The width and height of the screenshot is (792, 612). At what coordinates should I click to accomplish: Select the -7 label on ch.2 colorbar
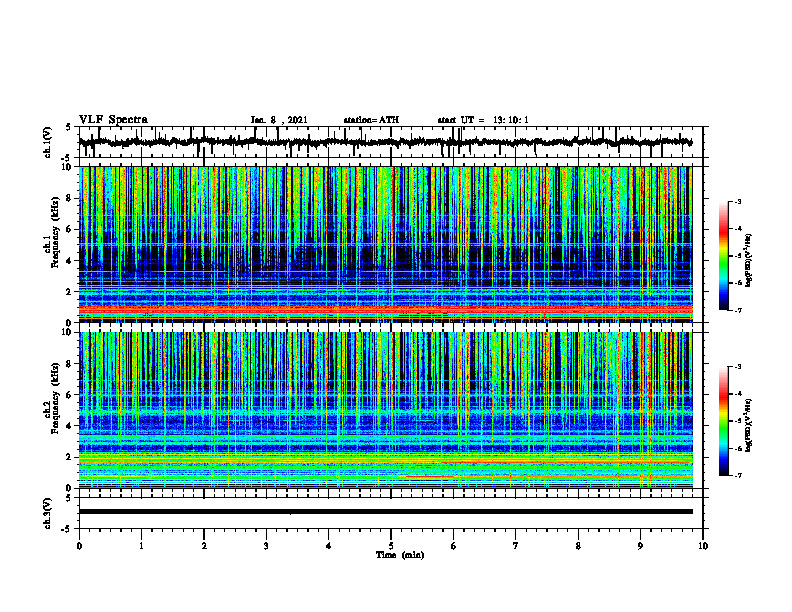point(737,475)
